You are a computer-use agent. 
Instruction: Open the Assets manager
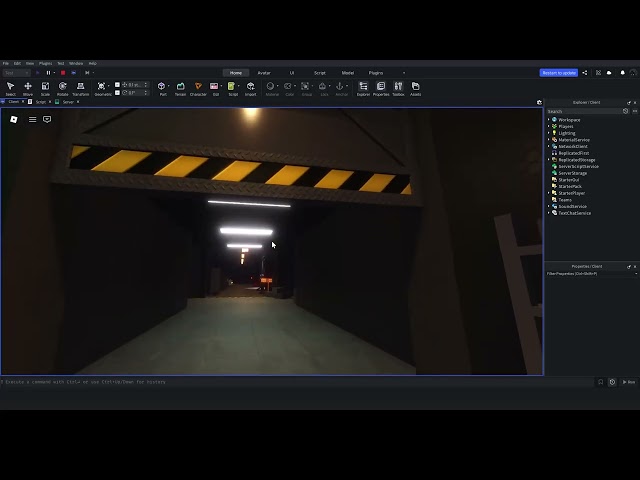(416, 89)
